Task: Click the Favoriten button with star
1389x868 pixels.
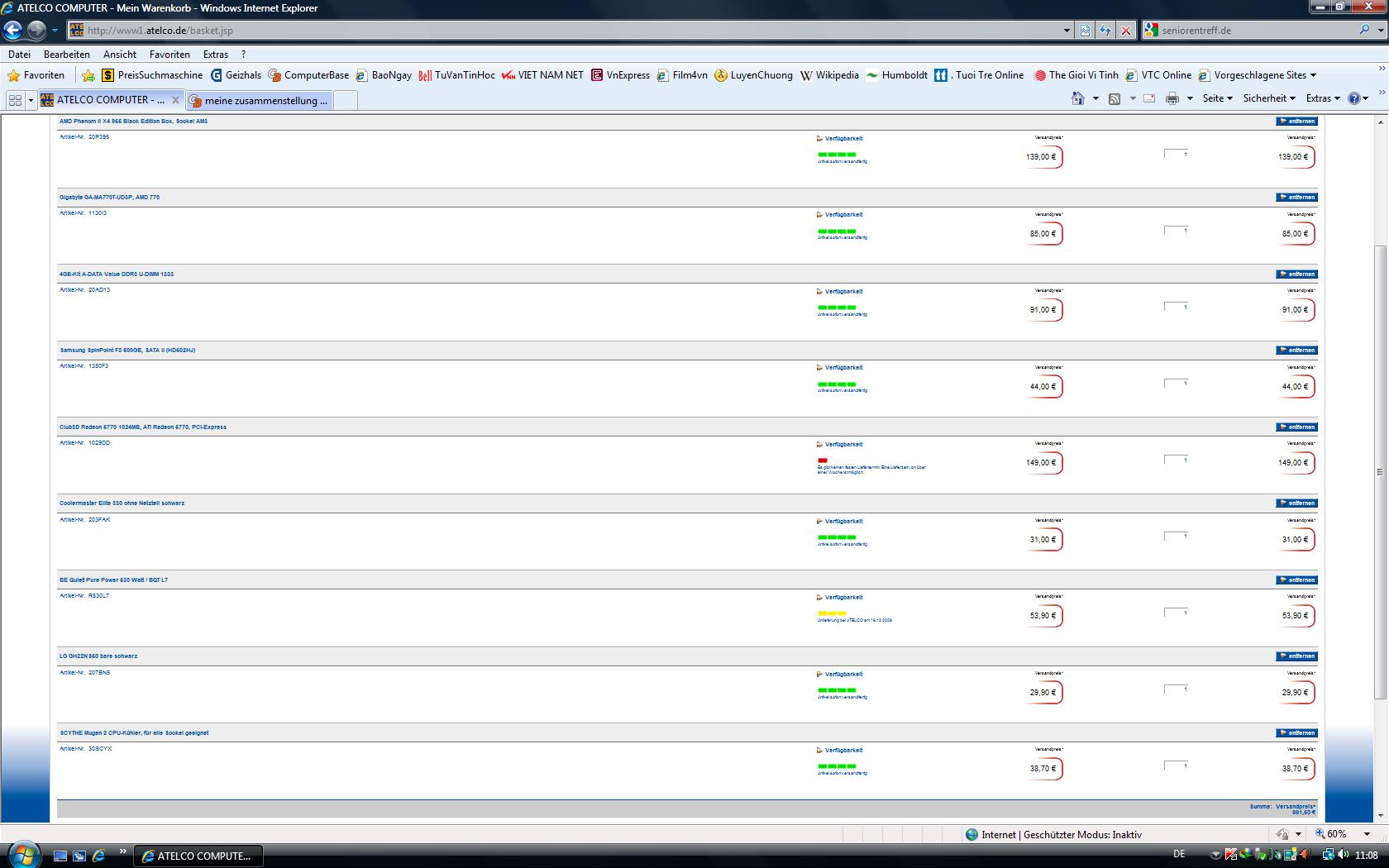Action: coord(36,75)
